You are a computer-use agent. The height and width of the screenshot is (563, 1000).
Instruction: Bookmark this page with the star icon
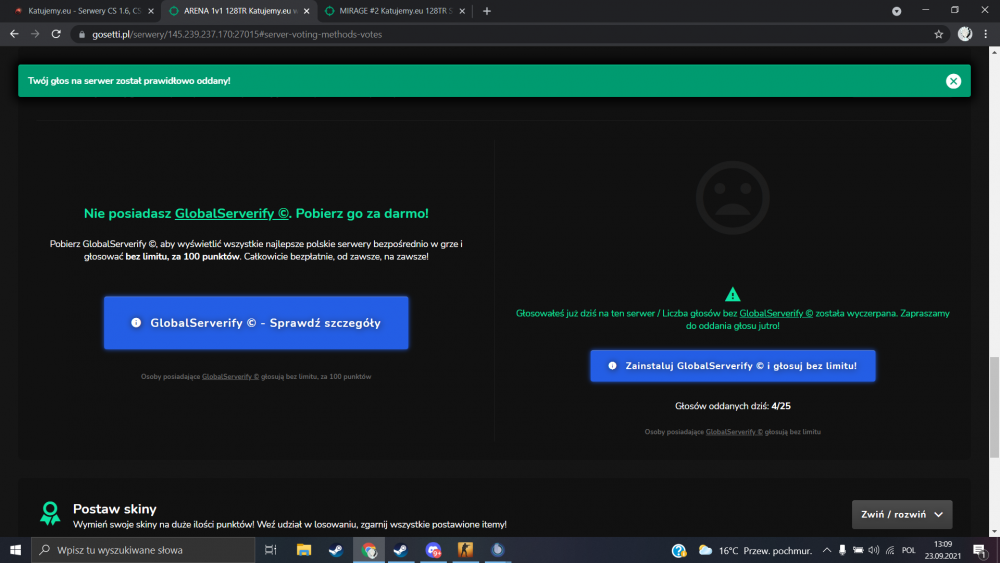tap(938, 34)
